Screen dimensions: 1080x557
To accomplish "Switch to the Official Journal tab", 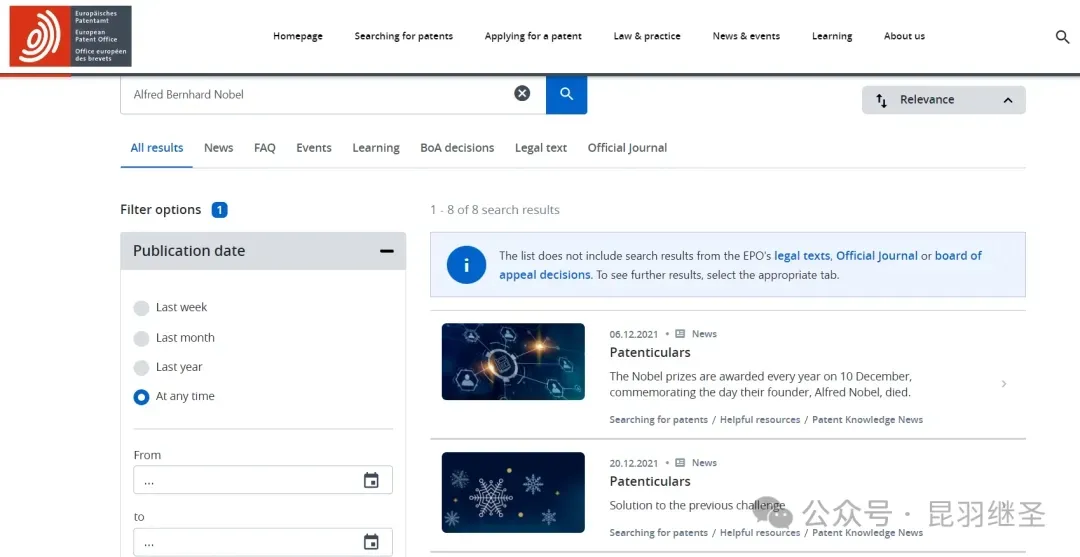I will (627, 148).
